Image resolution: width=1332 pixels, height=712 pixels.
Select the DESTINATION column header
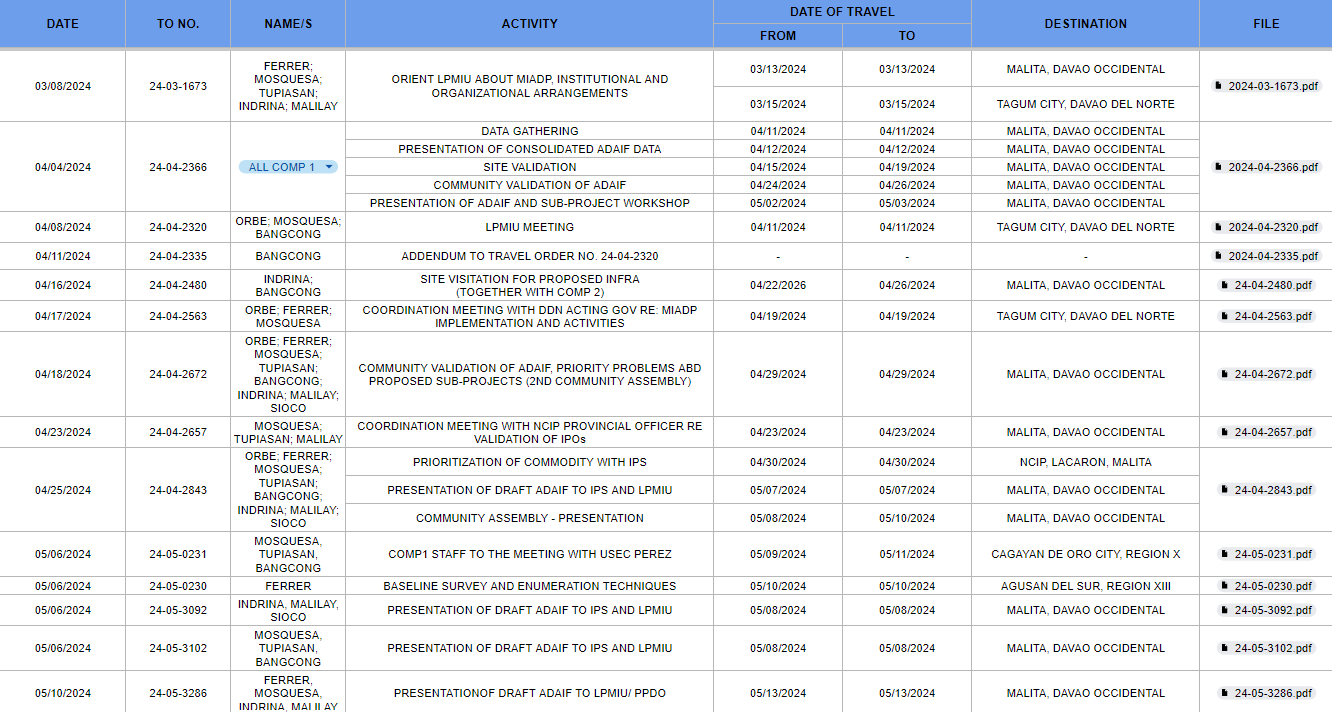click(1085, 23)
